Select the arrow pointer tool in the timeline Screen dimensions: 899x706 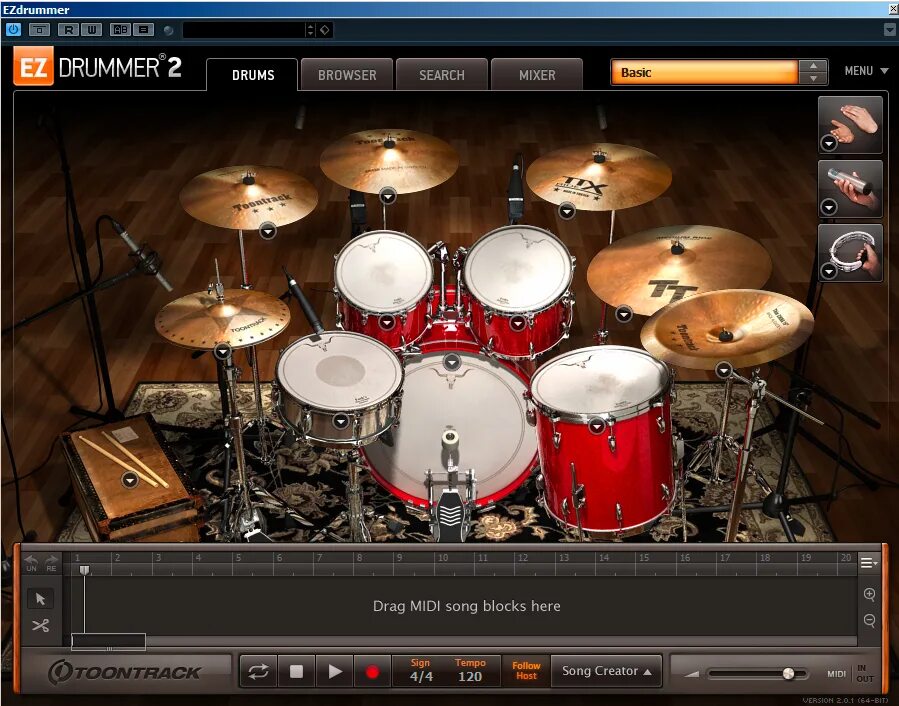pos(40,597)
